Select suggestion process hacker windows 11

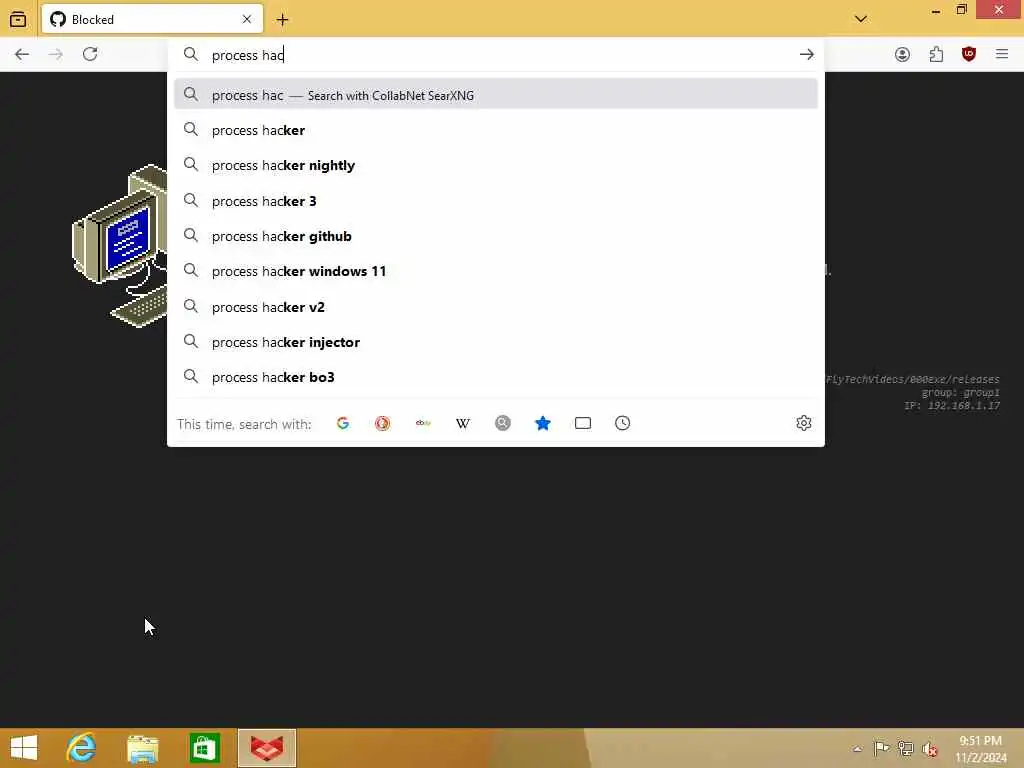496,271
